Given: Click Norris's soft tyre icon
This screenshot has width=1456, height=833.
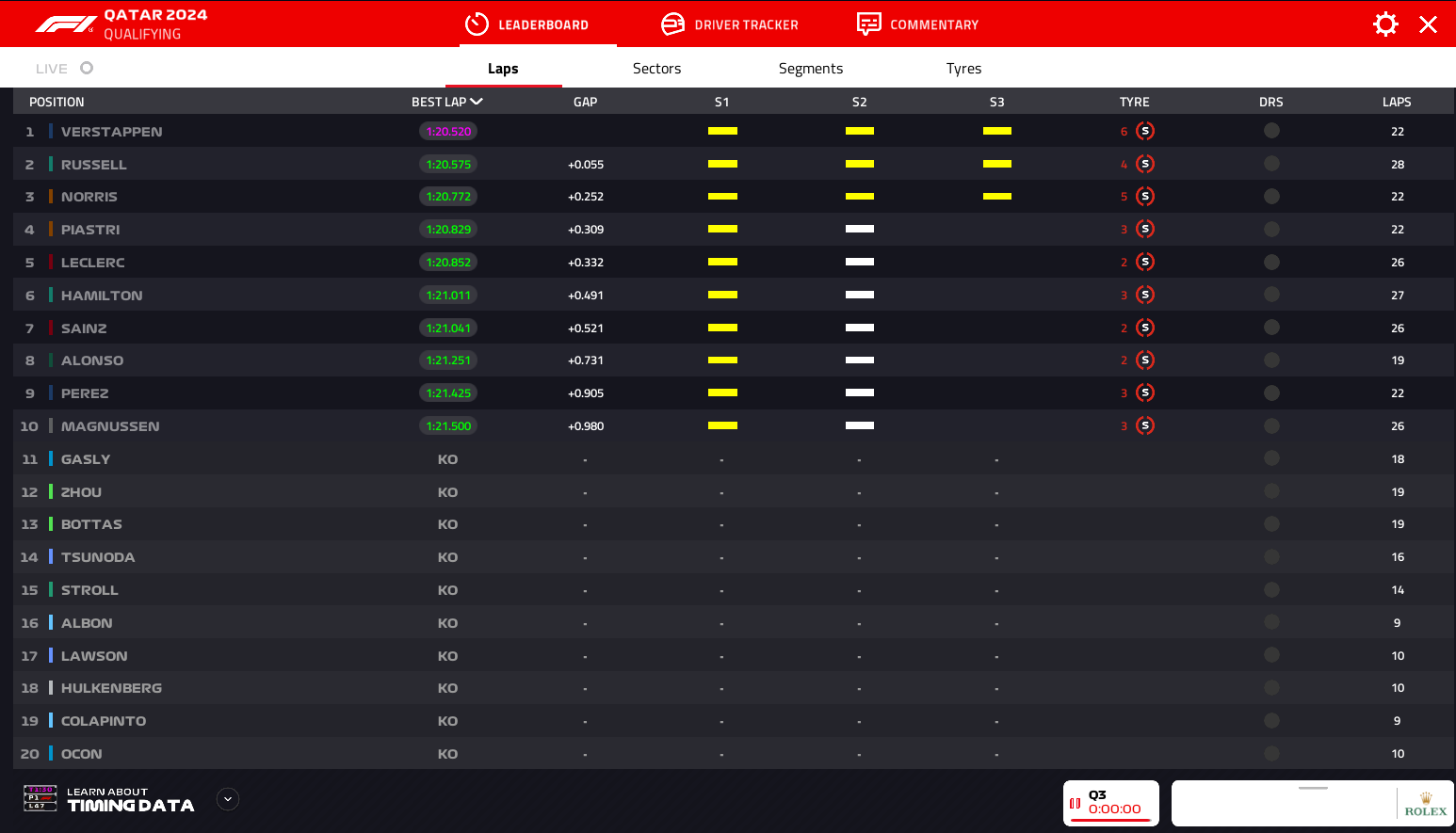Looking at the screenshot, I should (1145, 197).
